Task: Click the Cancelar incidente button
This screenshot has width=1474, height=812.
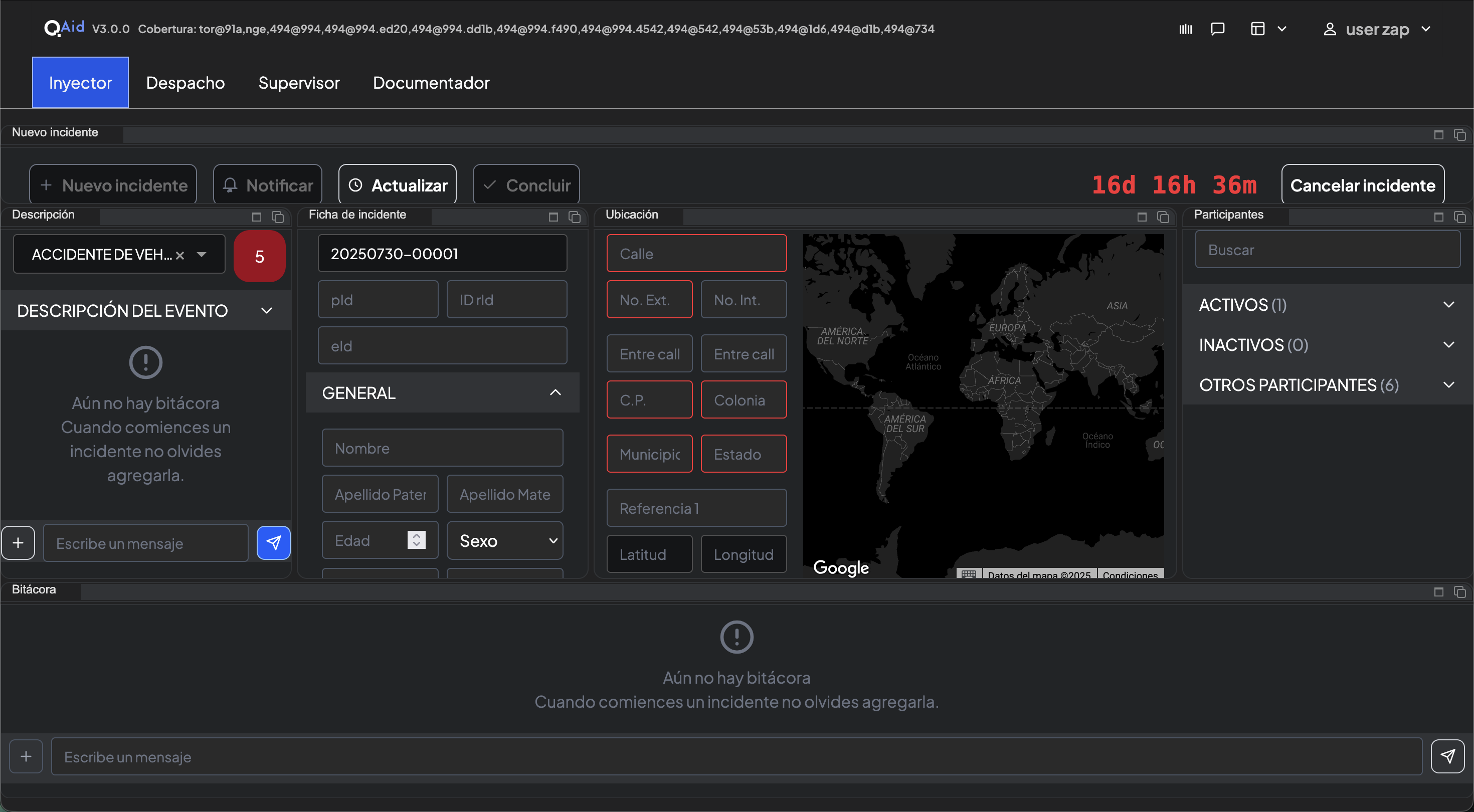Action: (1363, 185)
